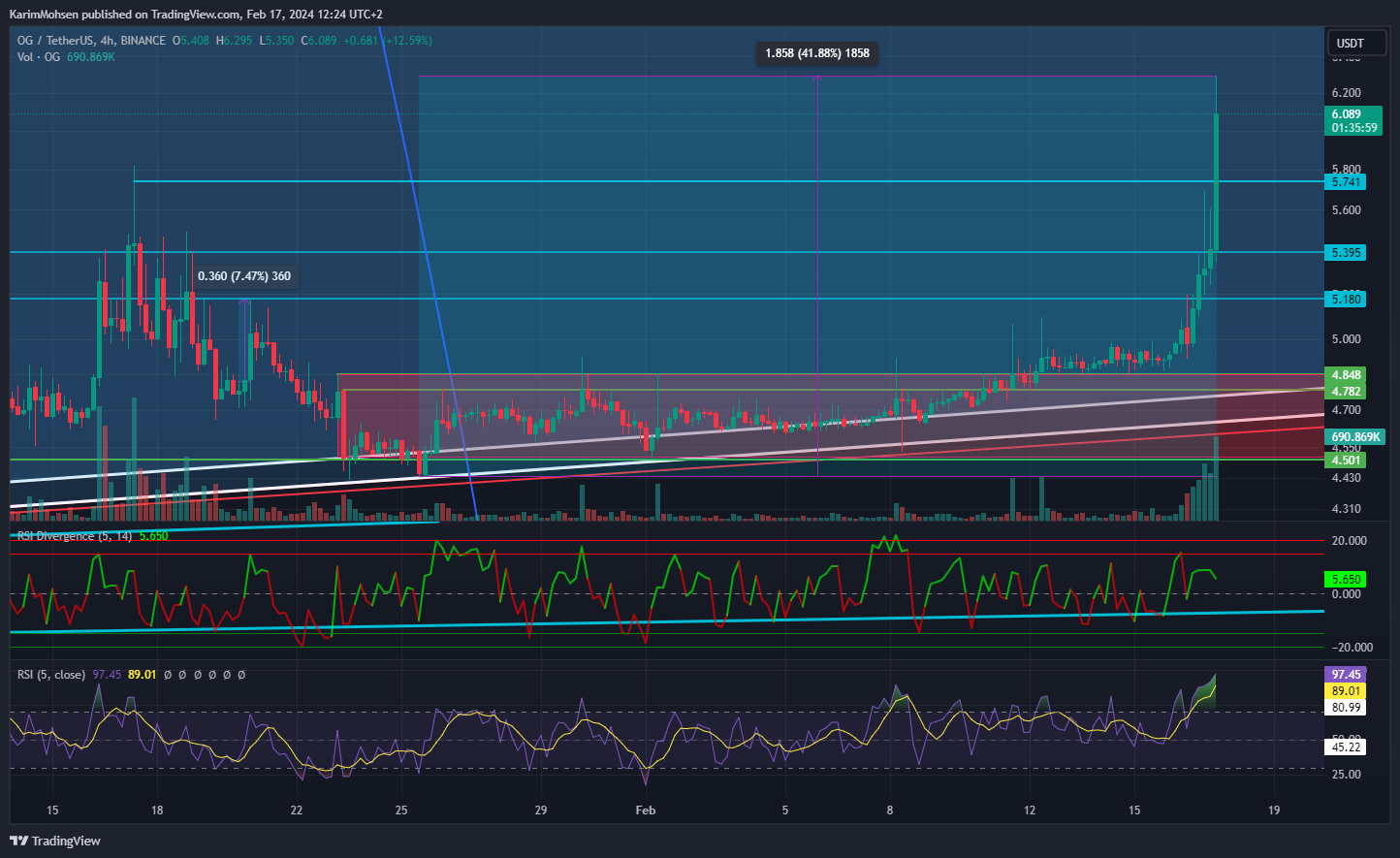Click the 29 date on time axis
The image size is (1400, 858).
[541, 810]
